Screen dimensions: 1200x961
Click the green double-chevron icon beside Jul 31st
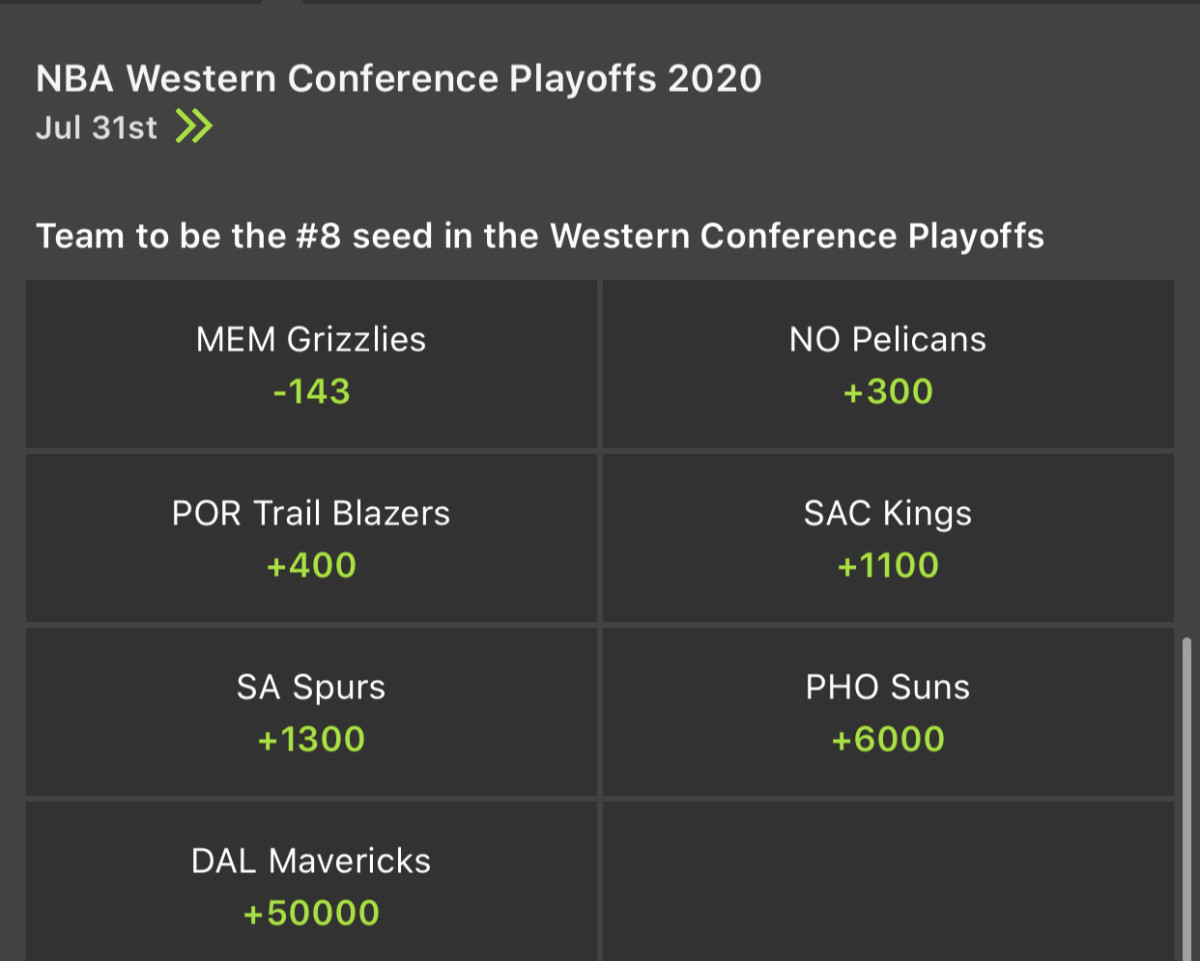click(x=194, y=128)
